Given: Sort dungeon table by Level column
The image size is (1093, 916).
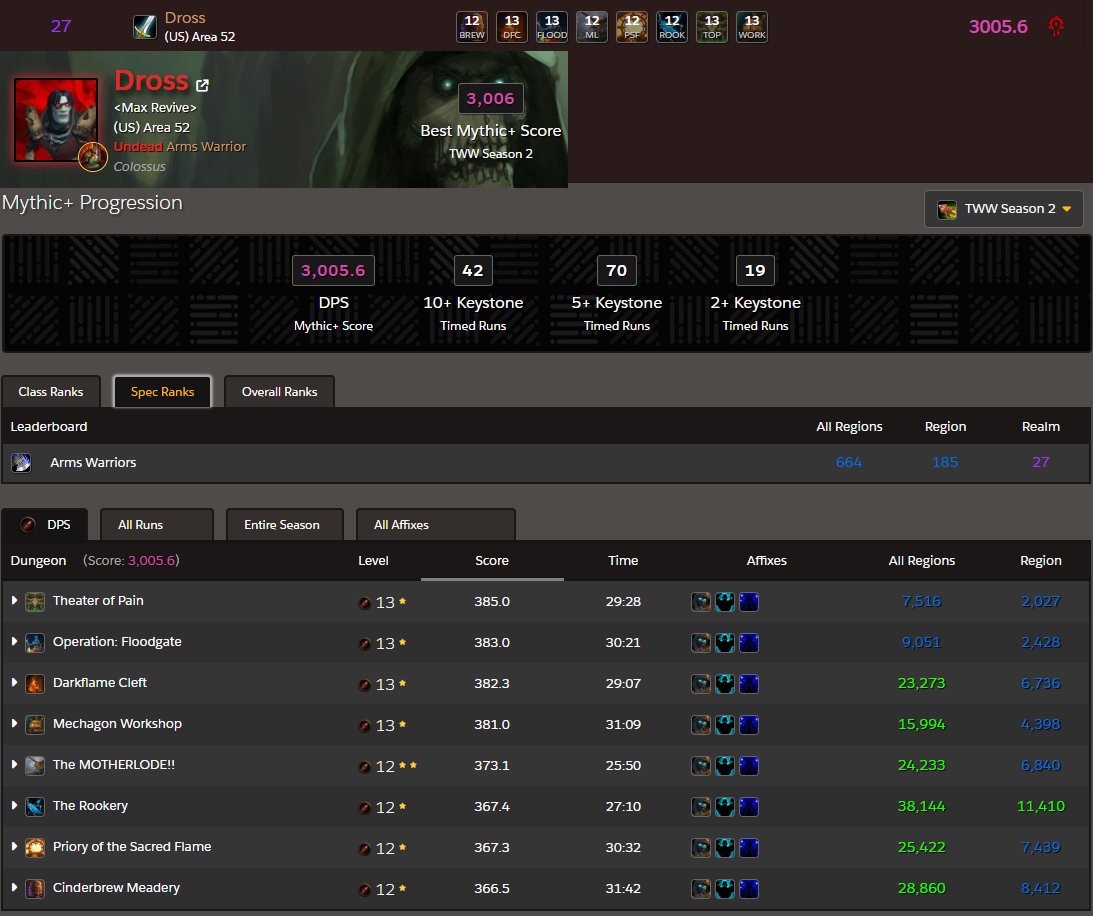Looking at the screenshot, I should 374,560.
